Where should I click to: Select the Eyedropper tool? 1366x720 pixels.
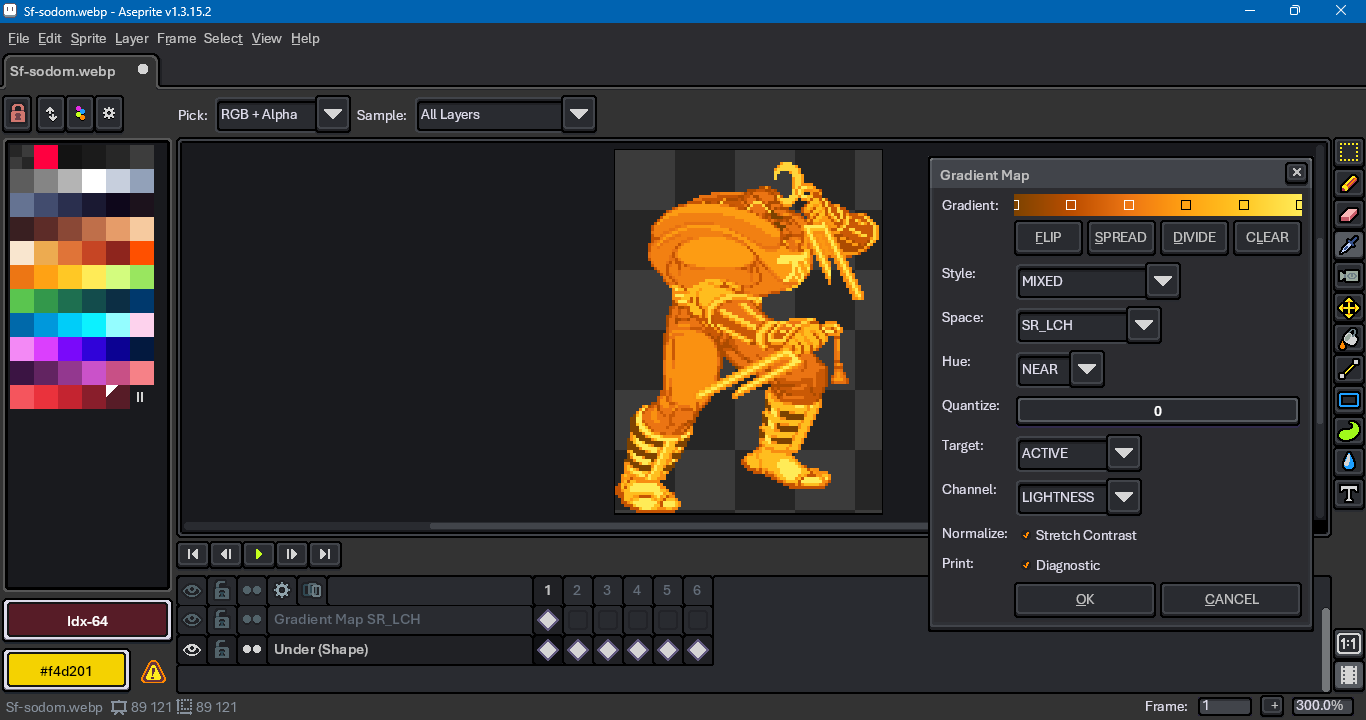(1349, 245)
